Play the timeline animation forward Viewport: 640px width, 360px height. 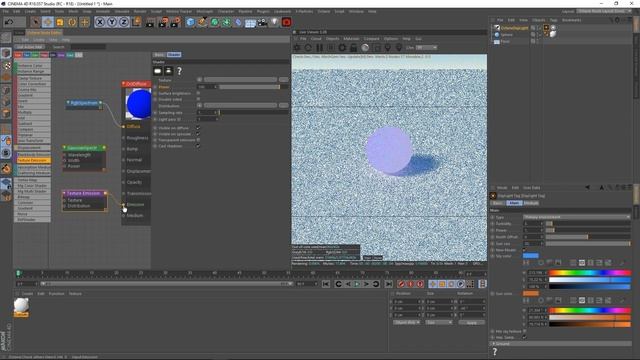(357, 284)
